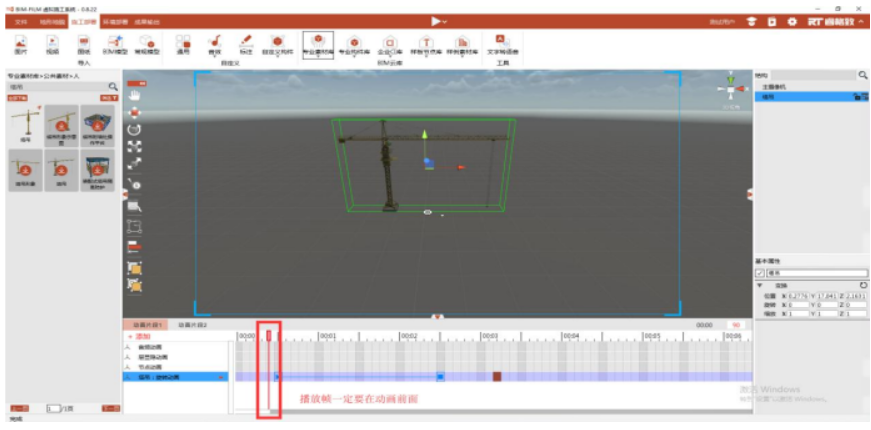
Task: Click the blue end keyframe on animation track
Action: (440, 377)
